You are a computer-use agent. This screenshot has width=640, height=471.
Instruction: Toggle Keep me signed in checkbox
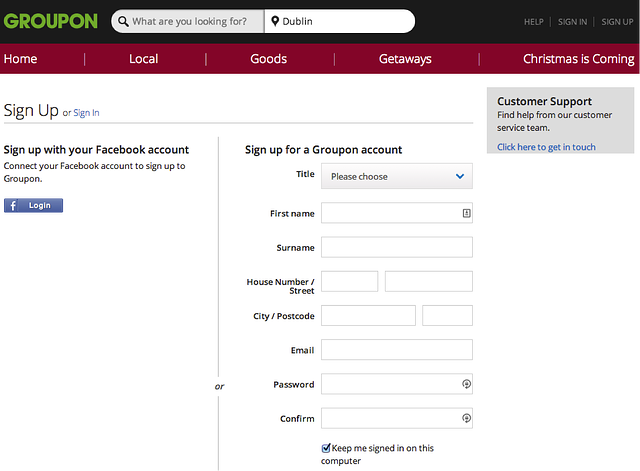click(x=326, y=448)
